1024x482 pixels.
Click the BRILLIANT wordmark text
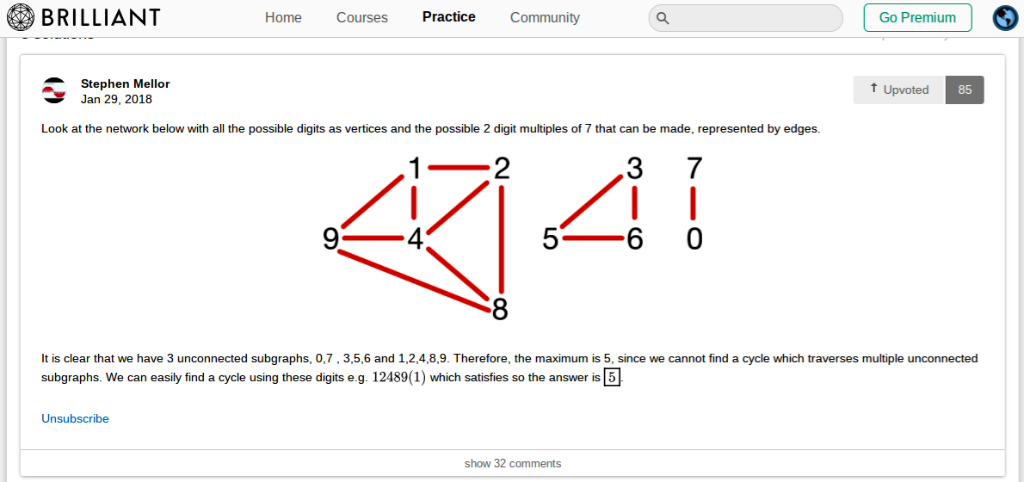click(x=98, y=18)
